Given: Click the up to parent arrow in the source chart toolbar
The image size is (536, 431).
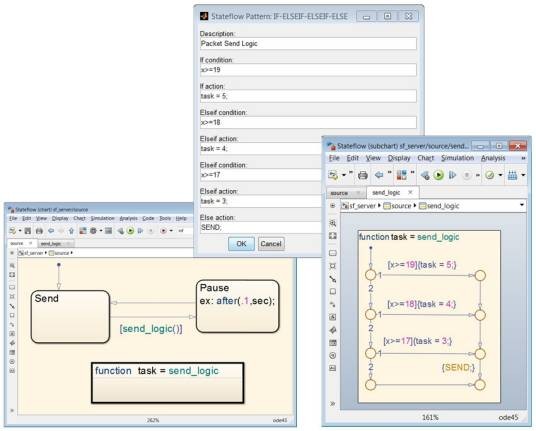Looking at the screenshot, I should point(71,231).
